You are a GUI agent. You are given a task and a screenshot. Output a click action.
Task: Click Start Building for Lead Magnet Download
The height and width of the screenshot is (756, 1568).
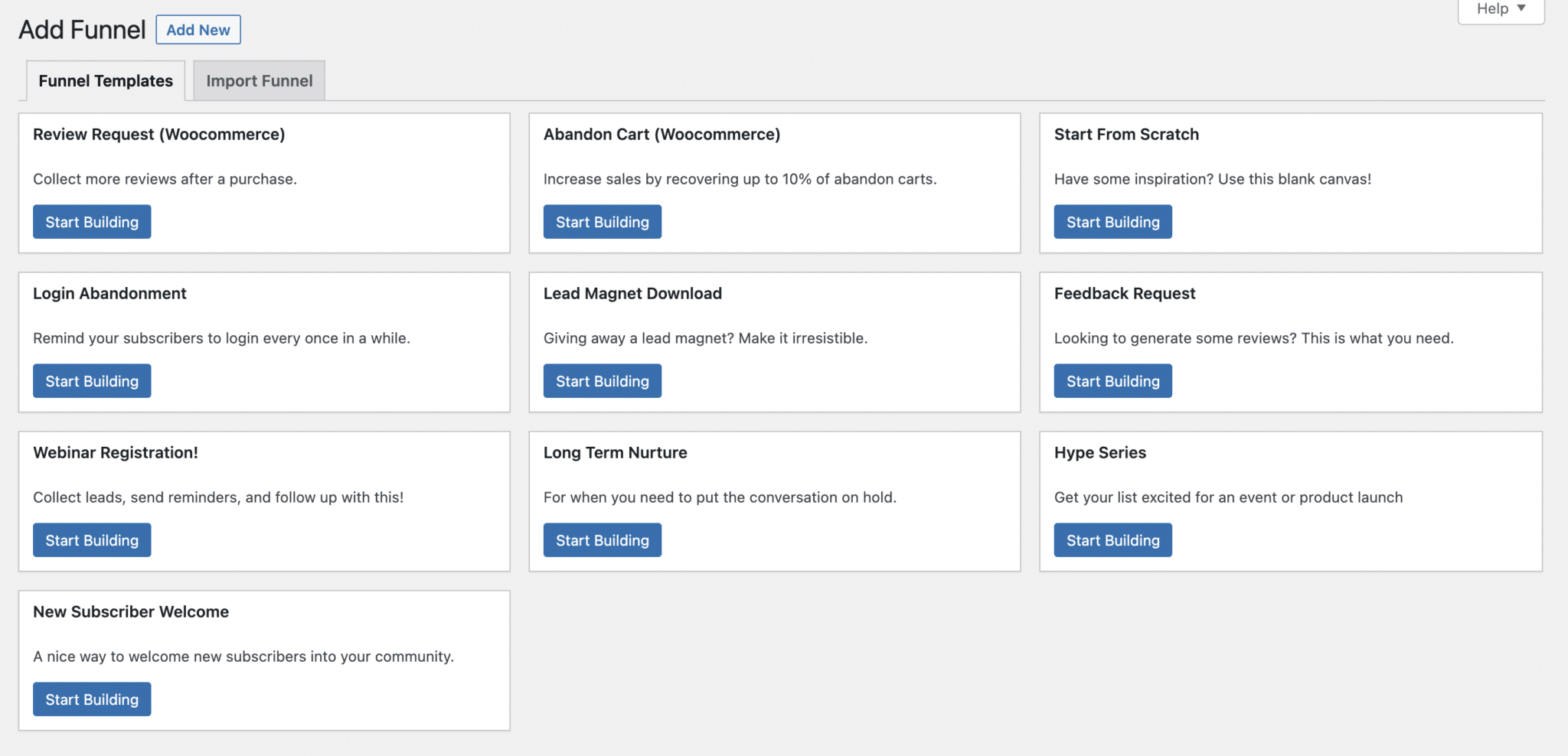[x=602, y=380]
